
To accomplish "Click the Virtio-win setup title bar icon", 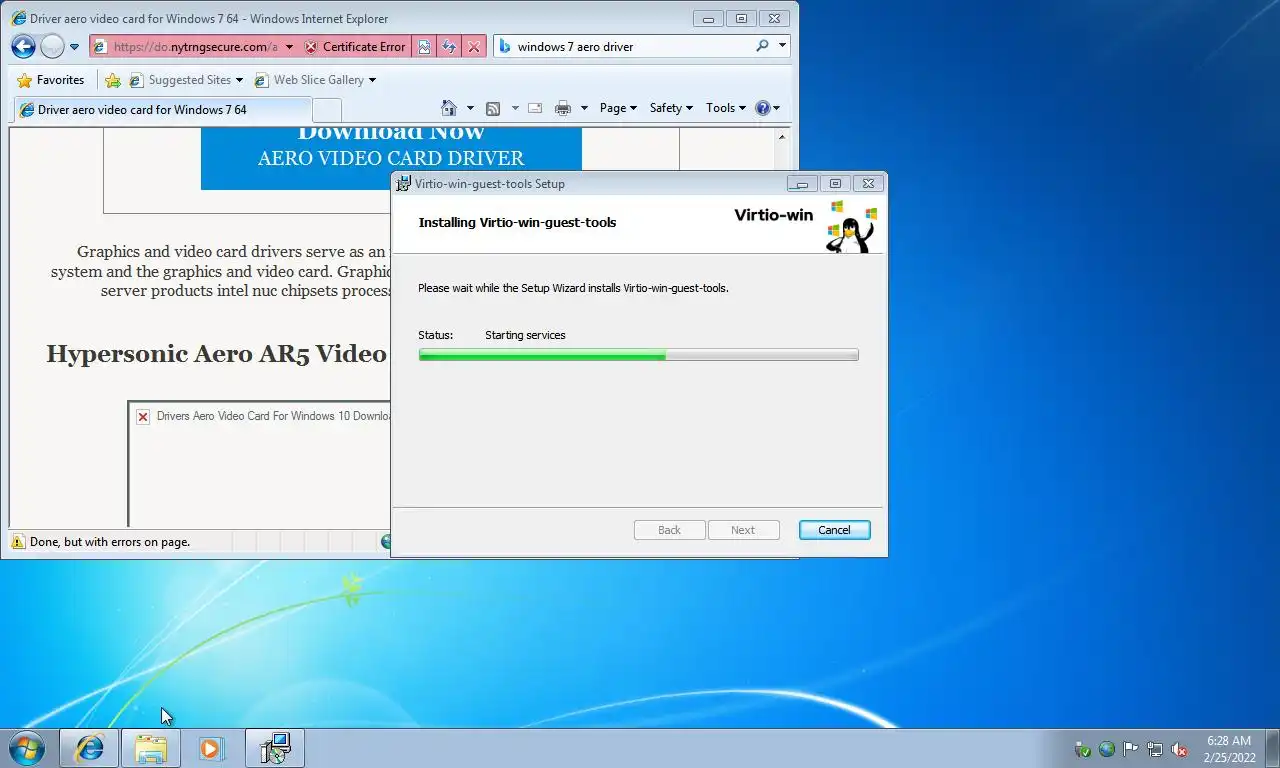I will [x=403, y=184].
